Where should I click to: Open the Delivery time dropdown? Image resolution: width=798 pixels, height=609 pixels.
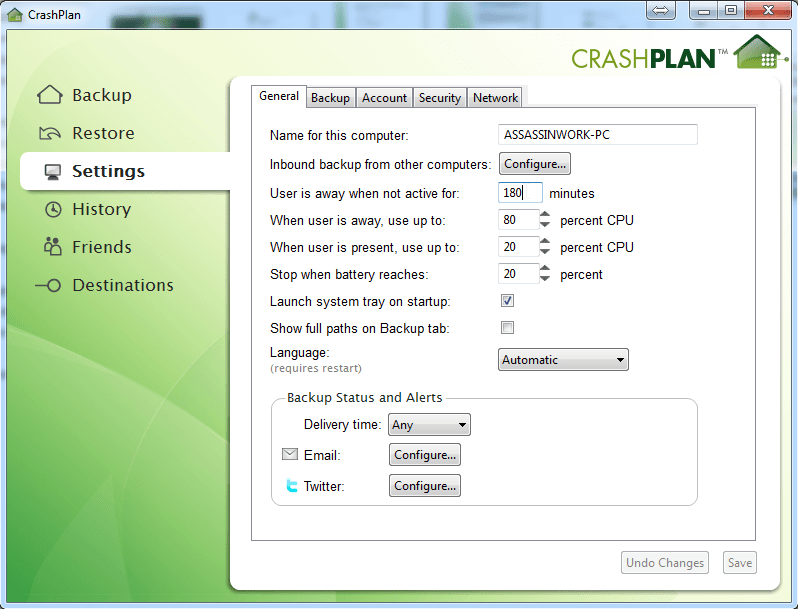click(429, 425)
